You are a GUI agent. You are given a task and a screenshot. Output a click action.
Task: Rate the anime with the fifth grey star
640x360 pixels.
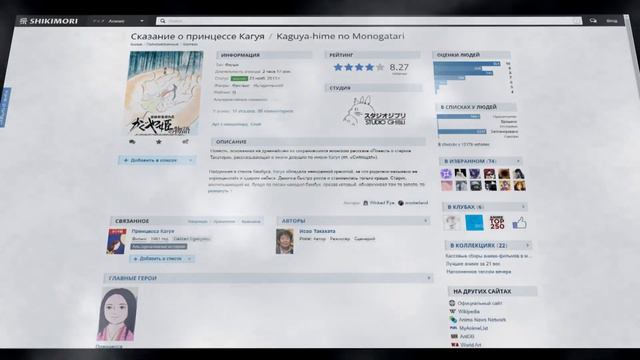[380, 67]
